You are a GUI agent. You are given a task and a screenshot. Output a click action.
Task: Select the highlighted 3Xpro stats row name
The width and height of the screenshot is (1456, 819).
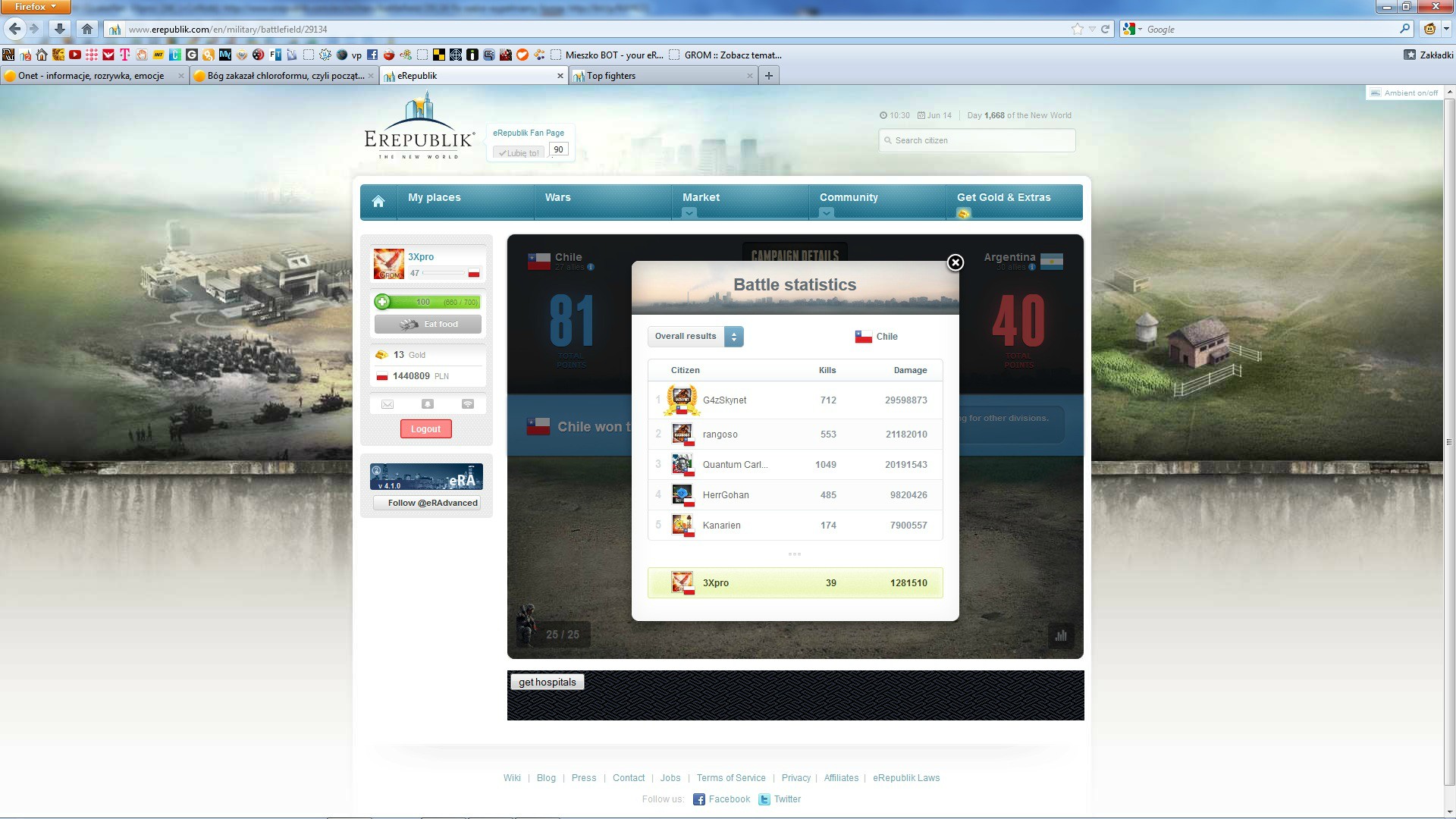pyautogui.click(x=716, y=583)
